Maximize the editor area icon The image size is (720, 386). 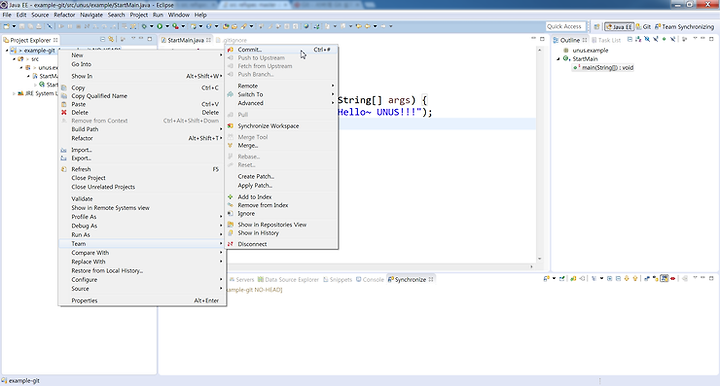pos(542,39)
